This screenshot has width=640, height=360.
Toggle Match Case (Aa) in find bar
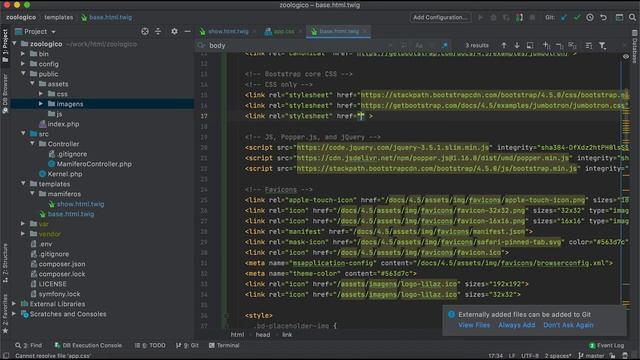(x=419, y=45)
